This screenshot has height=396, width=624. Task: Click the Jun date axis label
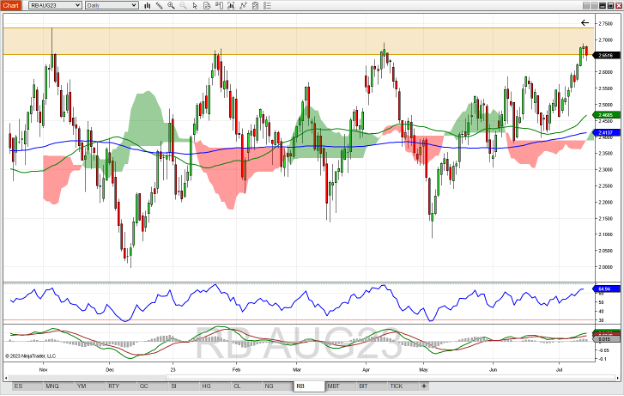coord(493,370)
